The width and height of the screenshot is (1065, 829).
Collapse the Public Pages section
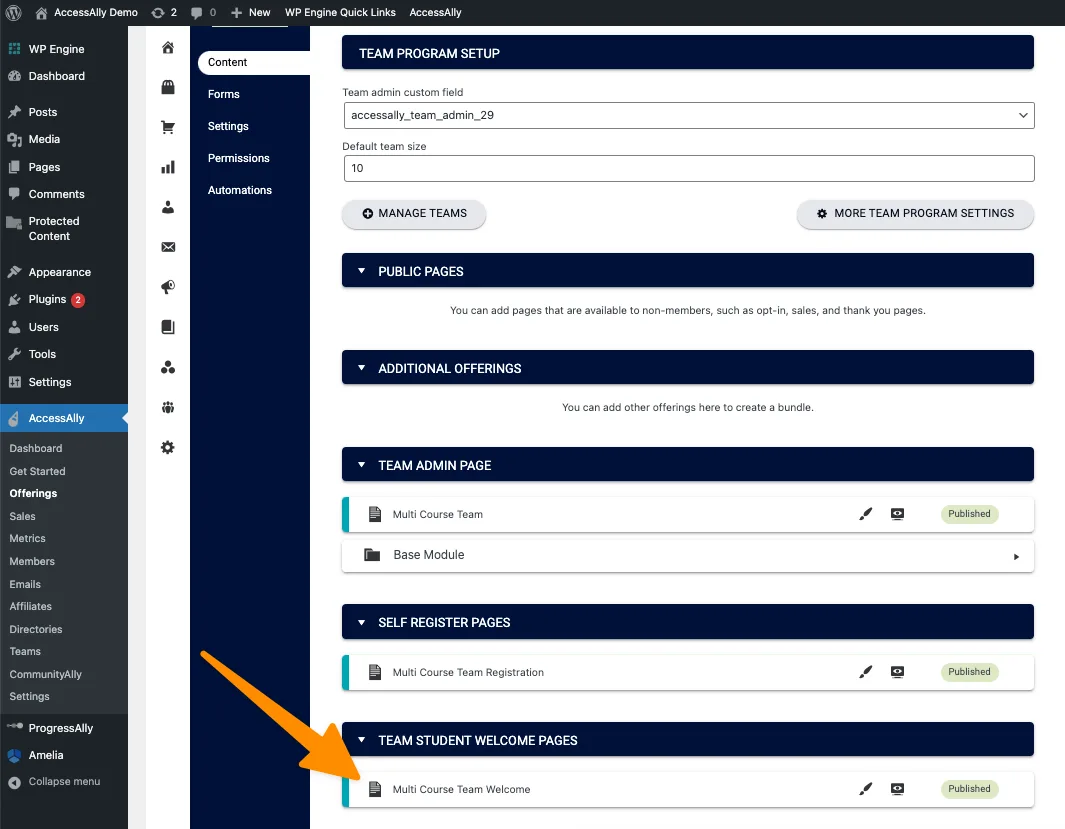coord(362,271)
